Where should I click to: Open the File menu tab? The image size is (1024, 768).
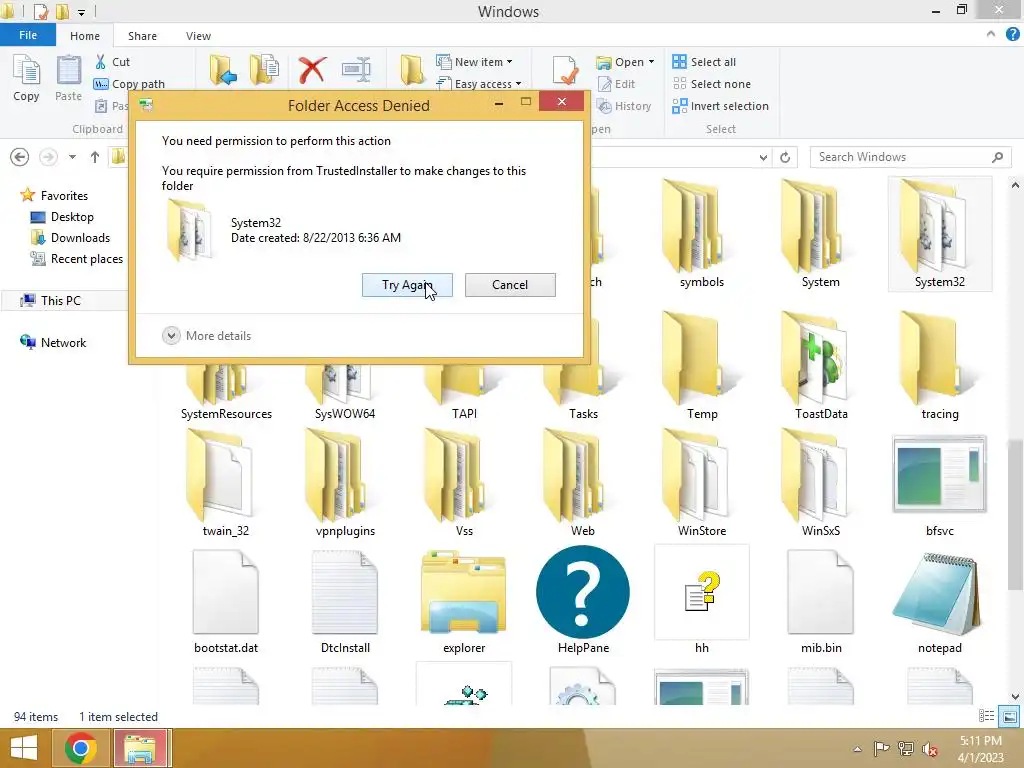tap(28, 35)
